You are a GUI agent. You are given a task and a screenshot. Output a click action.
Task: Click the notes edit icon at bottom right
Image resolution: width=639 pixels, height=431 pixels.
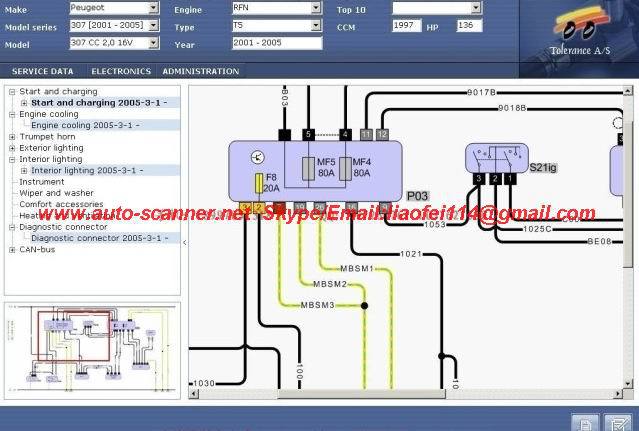618,423
